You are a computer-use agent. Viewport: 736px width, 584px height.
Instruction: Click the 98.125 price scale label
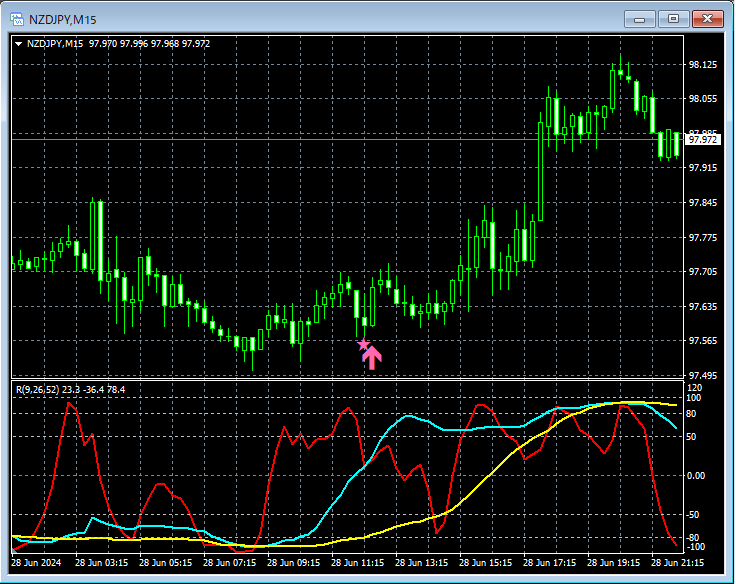(703, 65)
